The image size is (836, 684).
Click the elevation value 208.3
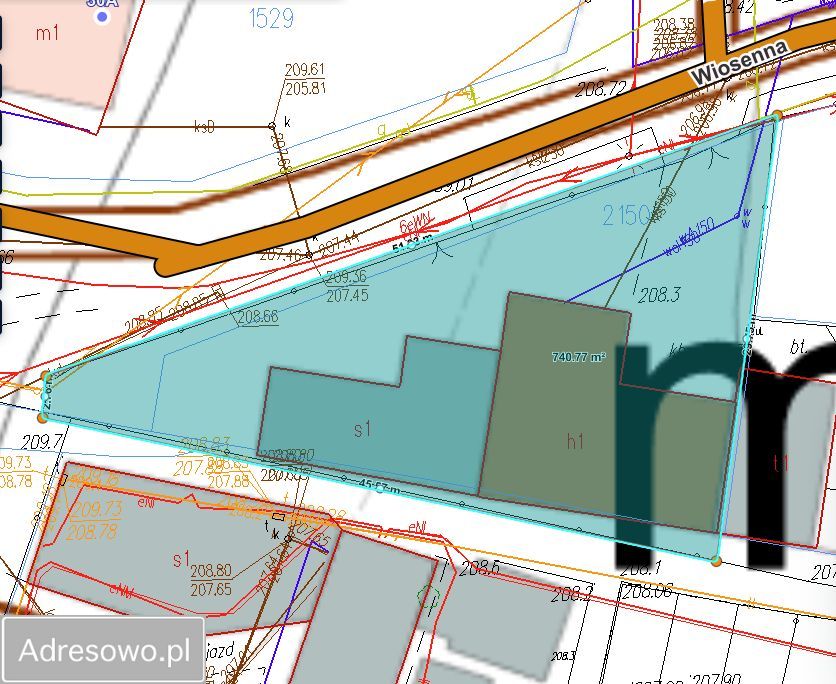(x=659, y=294)
